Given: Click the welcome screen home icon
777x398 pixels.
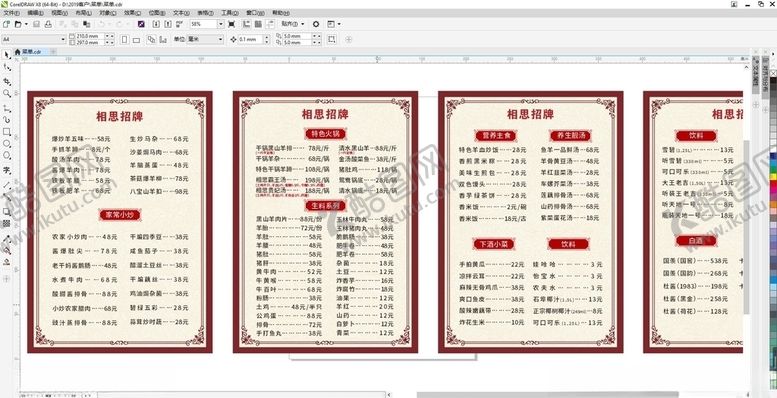Looking at the screenshot, I should [x=17, y=52].
